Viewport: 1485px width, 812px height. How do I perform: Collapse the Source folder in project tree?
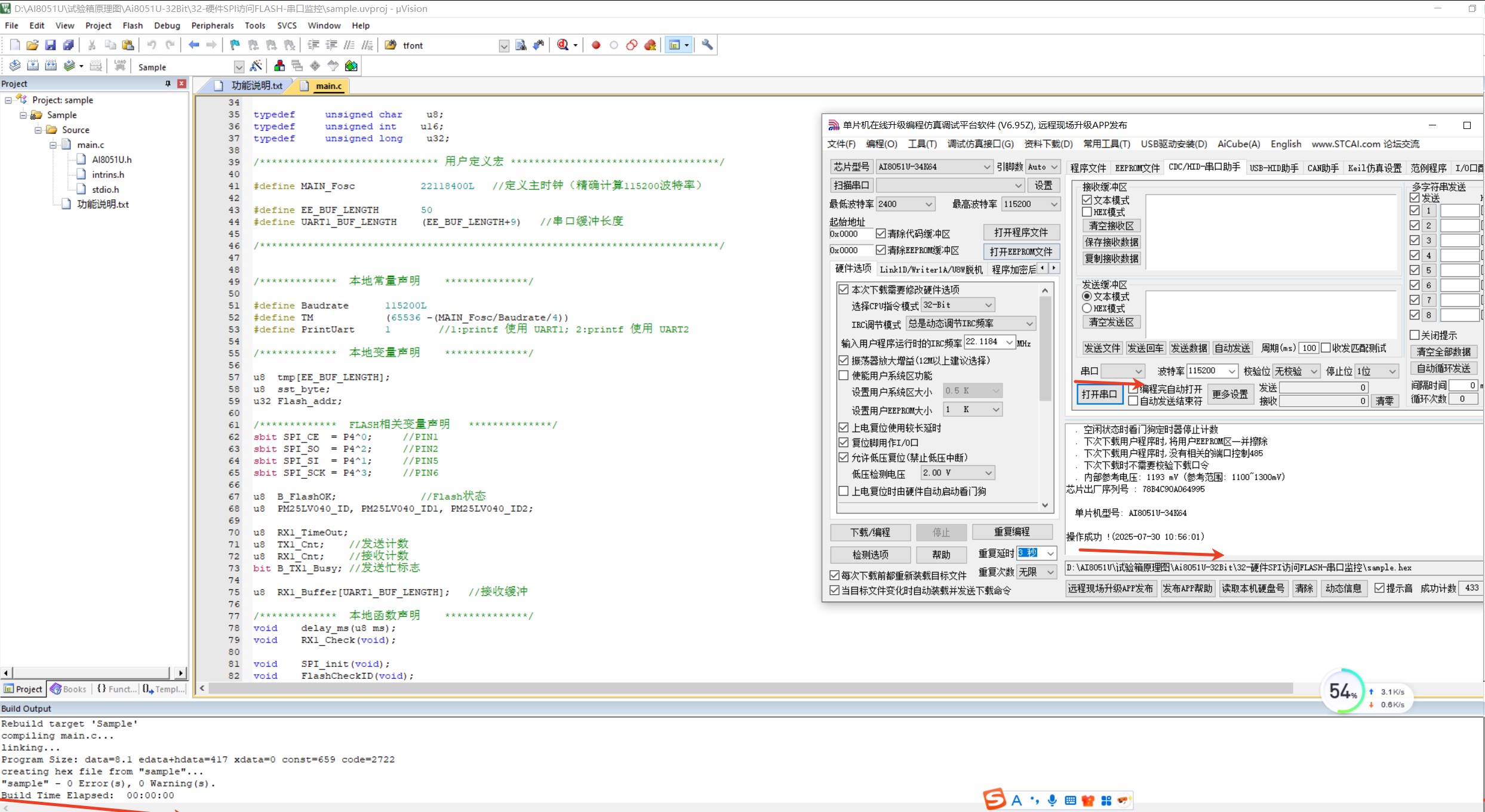pyautogui.click(x=38, y=130)
